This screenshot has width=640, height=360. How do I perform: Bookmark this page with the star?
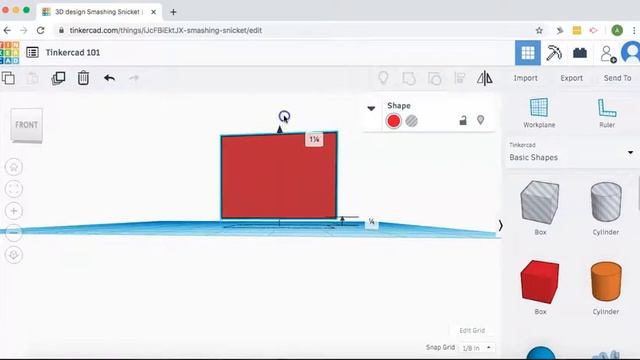(539, 30)
